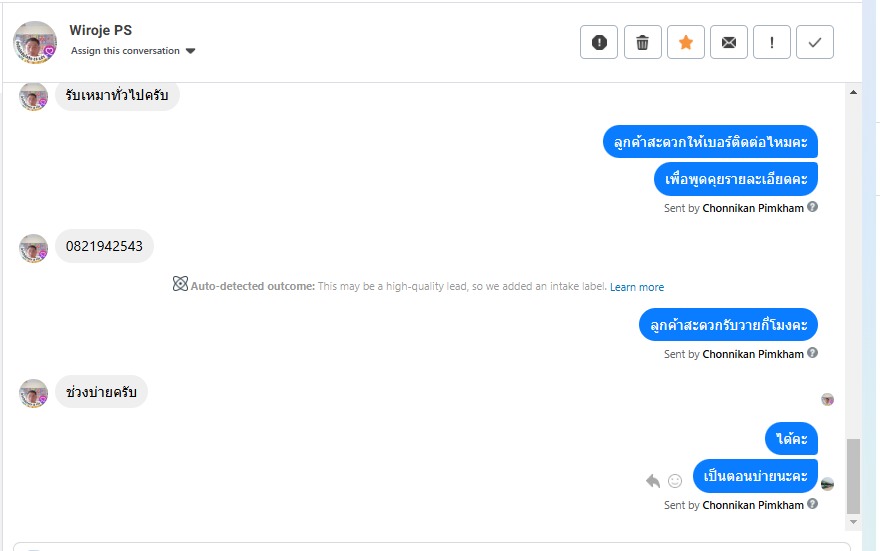This screenshot has width=880, height=551.
Task: Click sender avatar next to ช่วงบ่ายครับ message
Action: 34,393
